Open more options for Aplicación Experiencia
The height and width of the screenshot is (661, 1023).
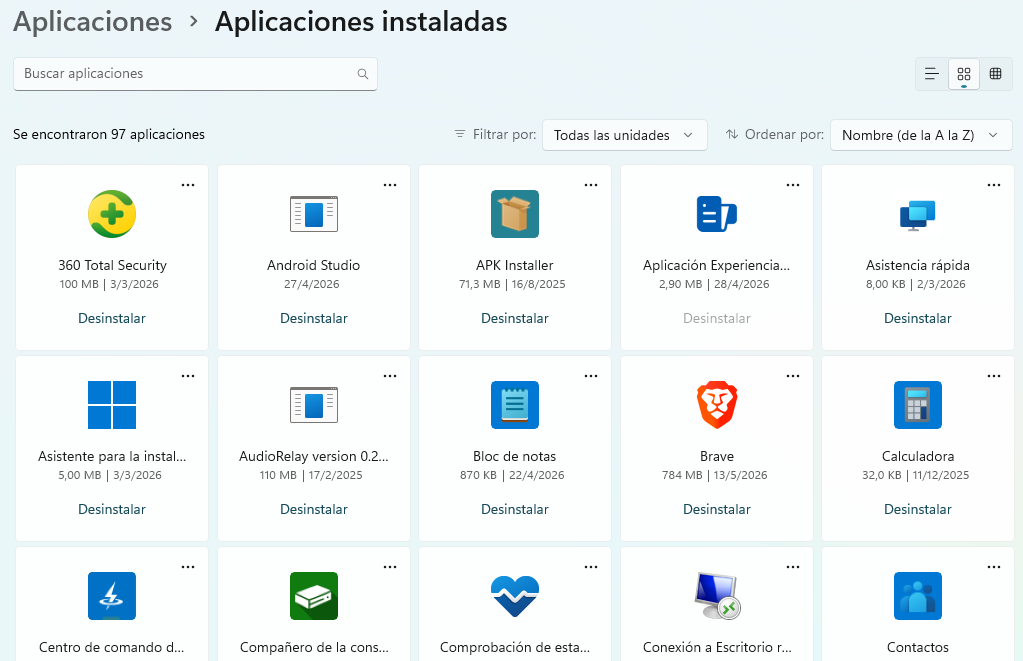click(x=793, y=185)
